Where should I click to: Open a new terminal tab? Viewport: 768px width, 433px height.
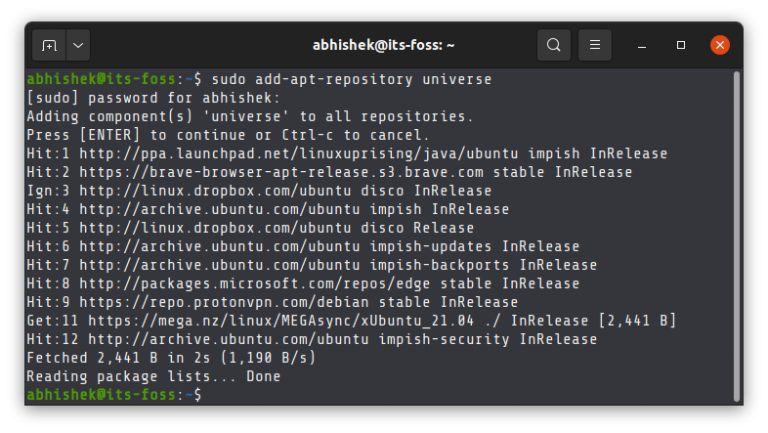coord(49,45)
